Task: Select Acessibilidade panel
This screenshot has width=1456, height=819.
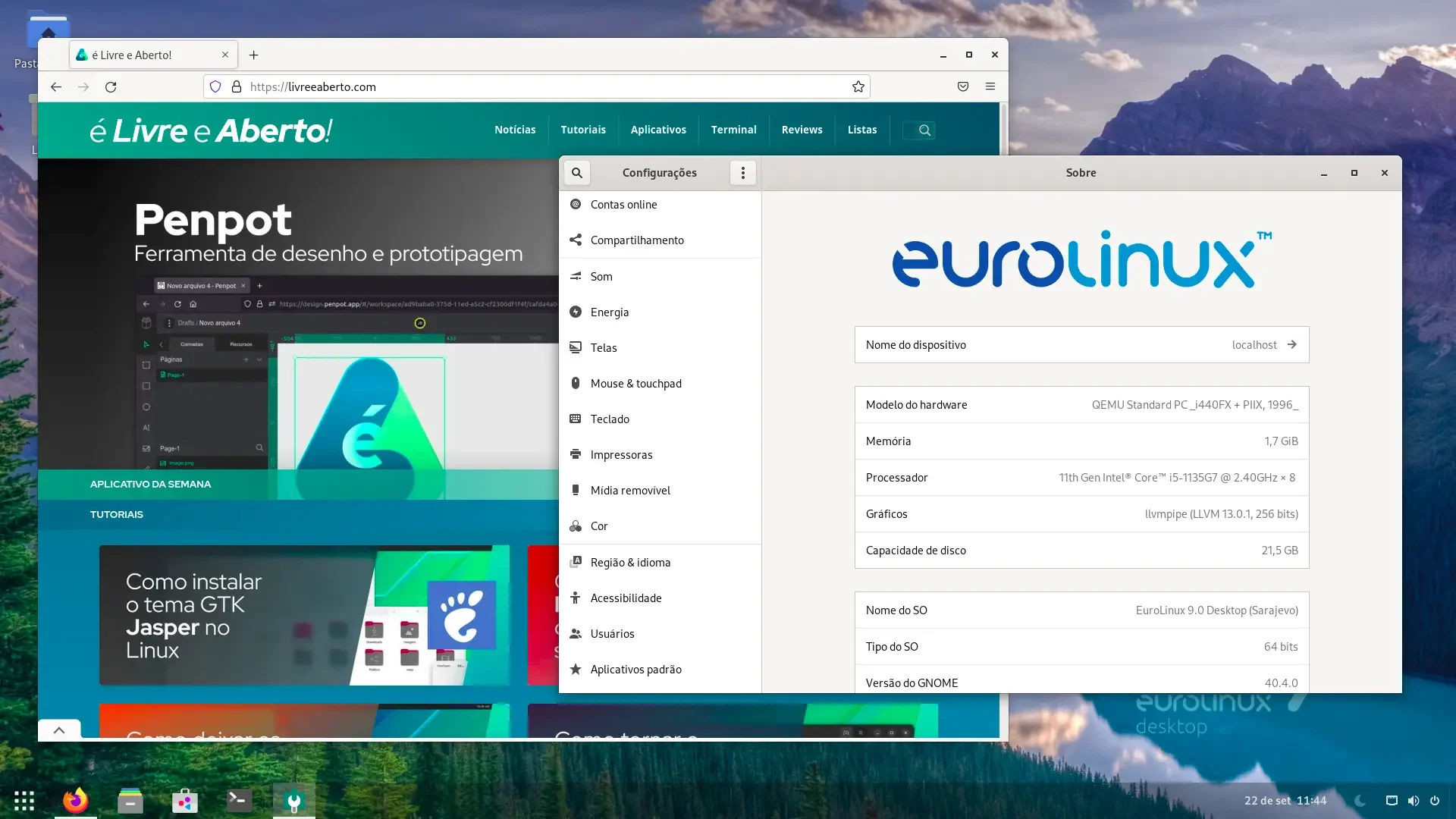Action: coord(660,598)
